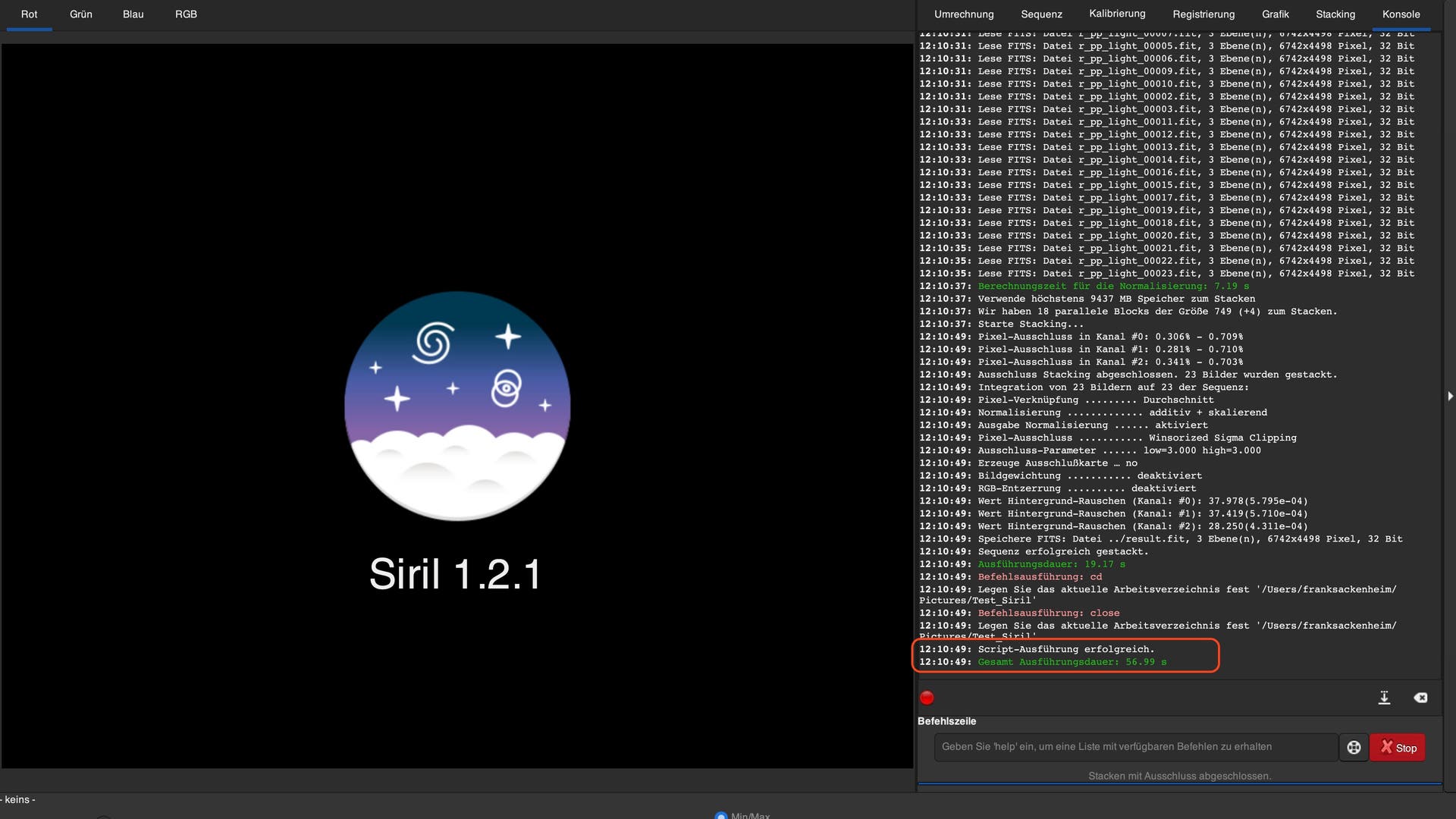Click the 'Speichere FITS: Datei ../result.fit' line
This screenshot has width=1456, height=819.
pos(1160,539)
